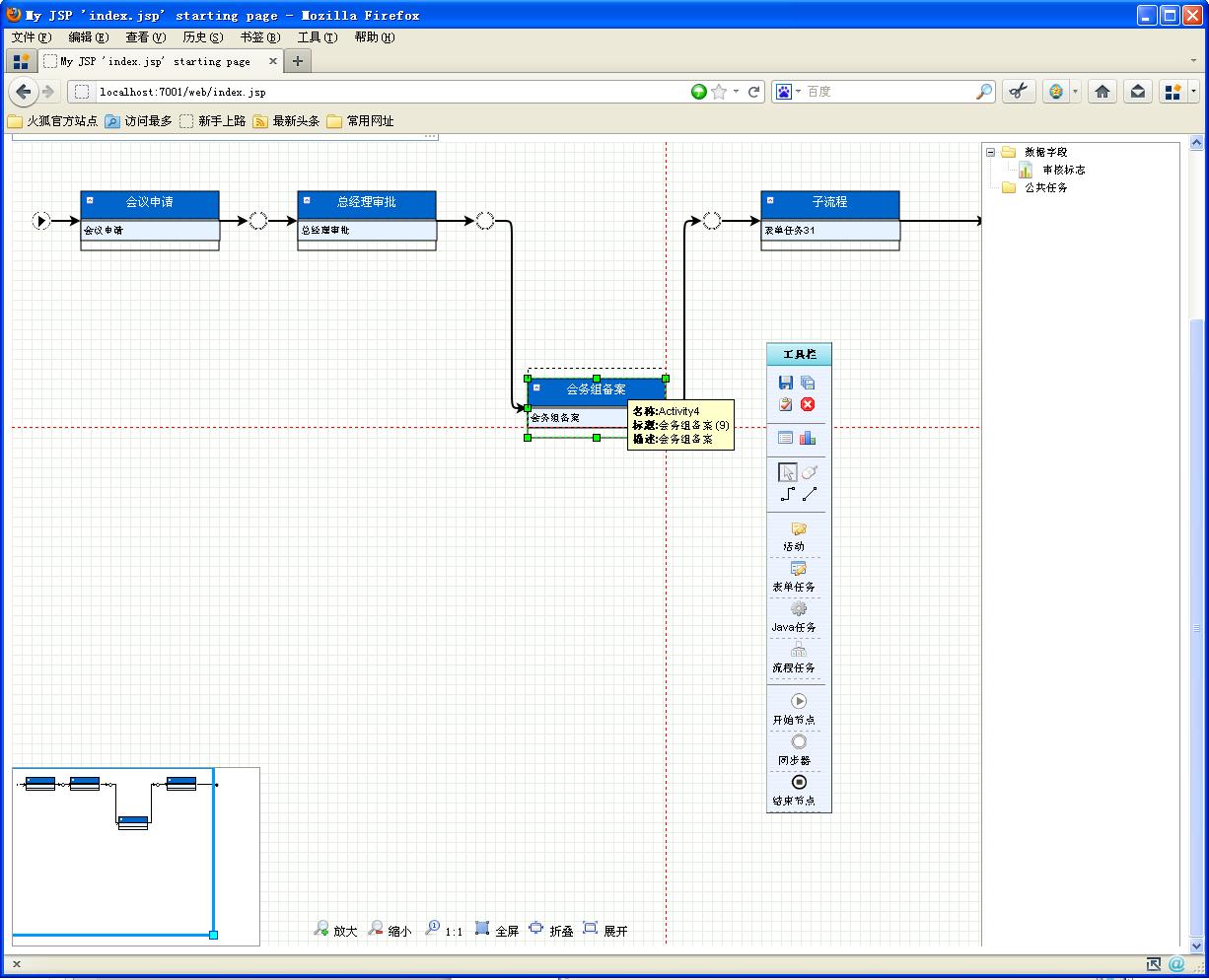Switch to the elbow connector line mode
This screenshot has height=980, width=1209.
coord(787,494)
